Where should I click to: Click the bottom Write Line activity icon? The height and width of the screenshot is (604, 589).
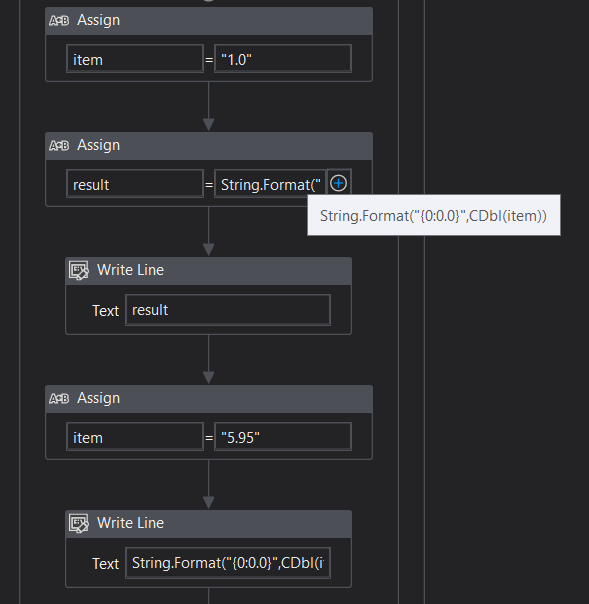pos(79,523)
